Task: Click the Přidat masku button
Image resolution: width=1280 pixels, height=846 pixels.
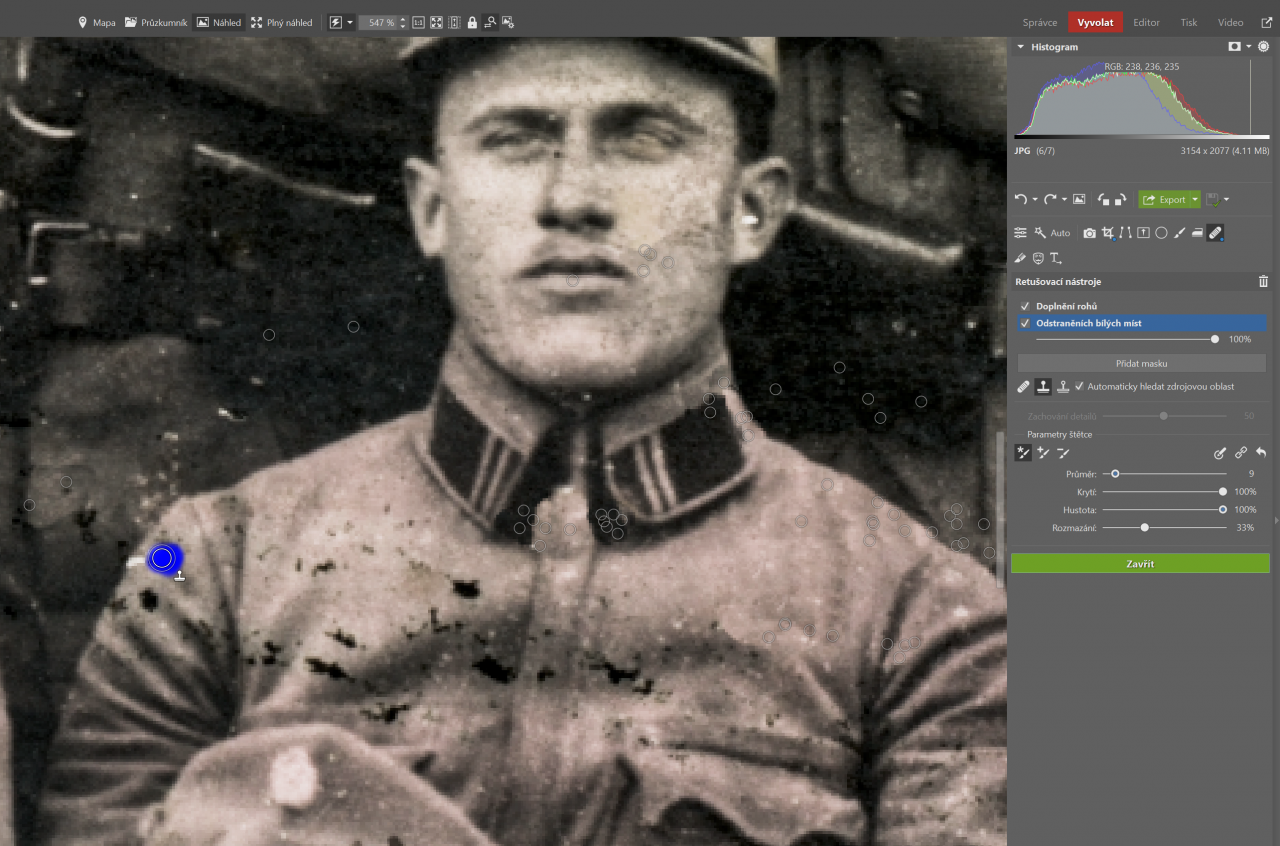Action: click(1141, 363)
